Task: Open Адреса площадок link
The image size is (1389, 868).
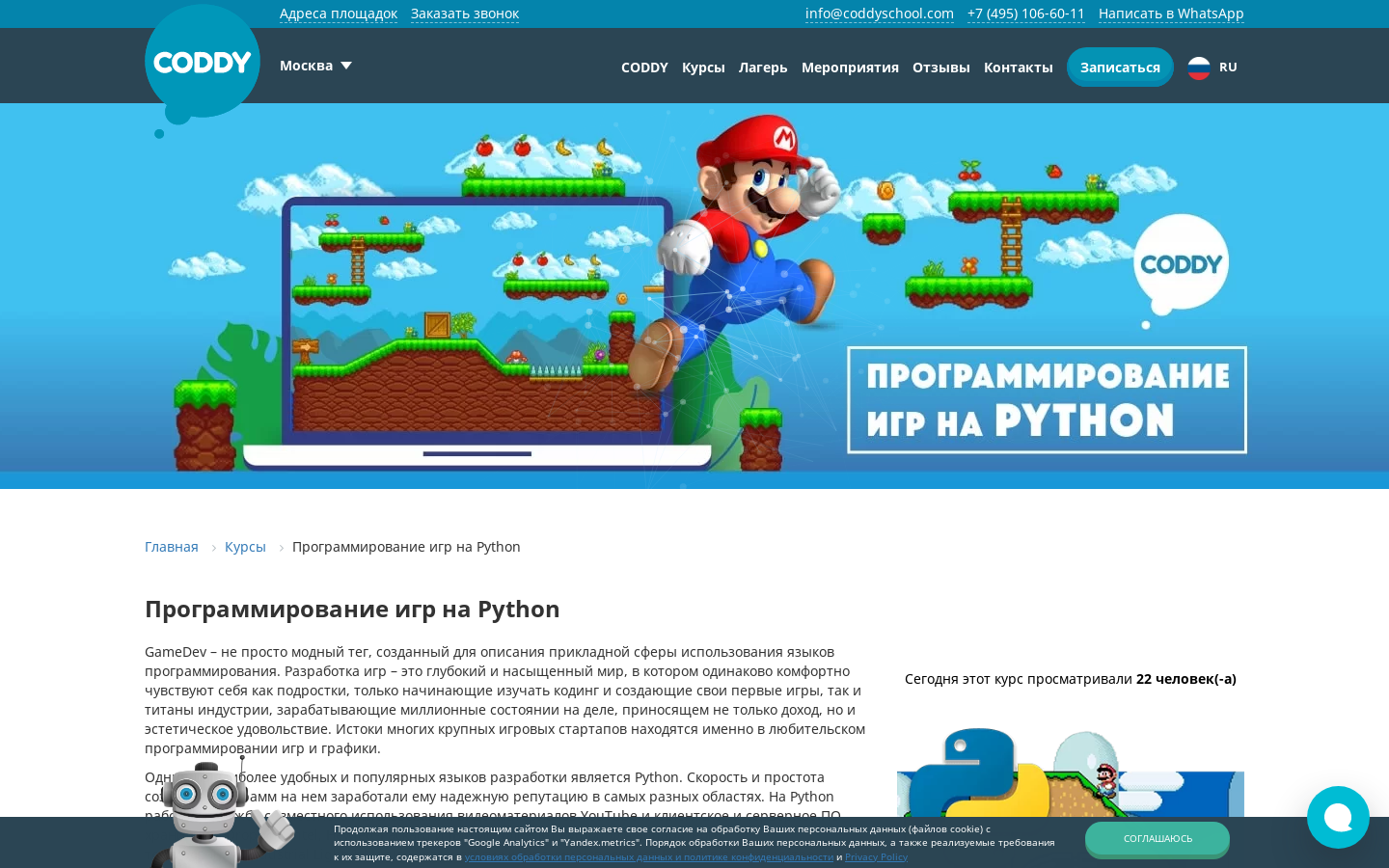Action: pyautogui.click(x=339, y=14)
